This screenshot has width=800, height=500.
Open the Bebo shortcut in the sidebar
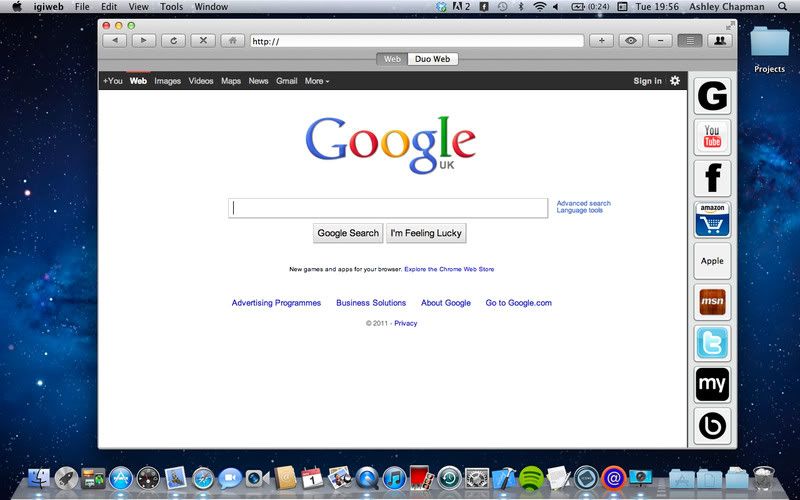tap(712, 426)
